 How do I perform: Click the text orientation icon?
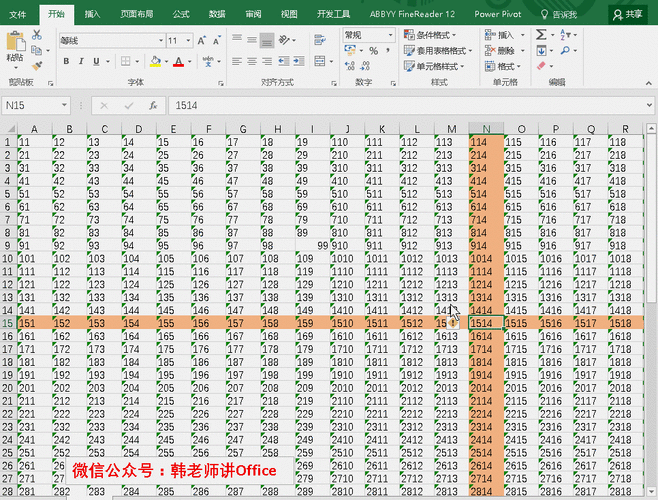(285, 39)
